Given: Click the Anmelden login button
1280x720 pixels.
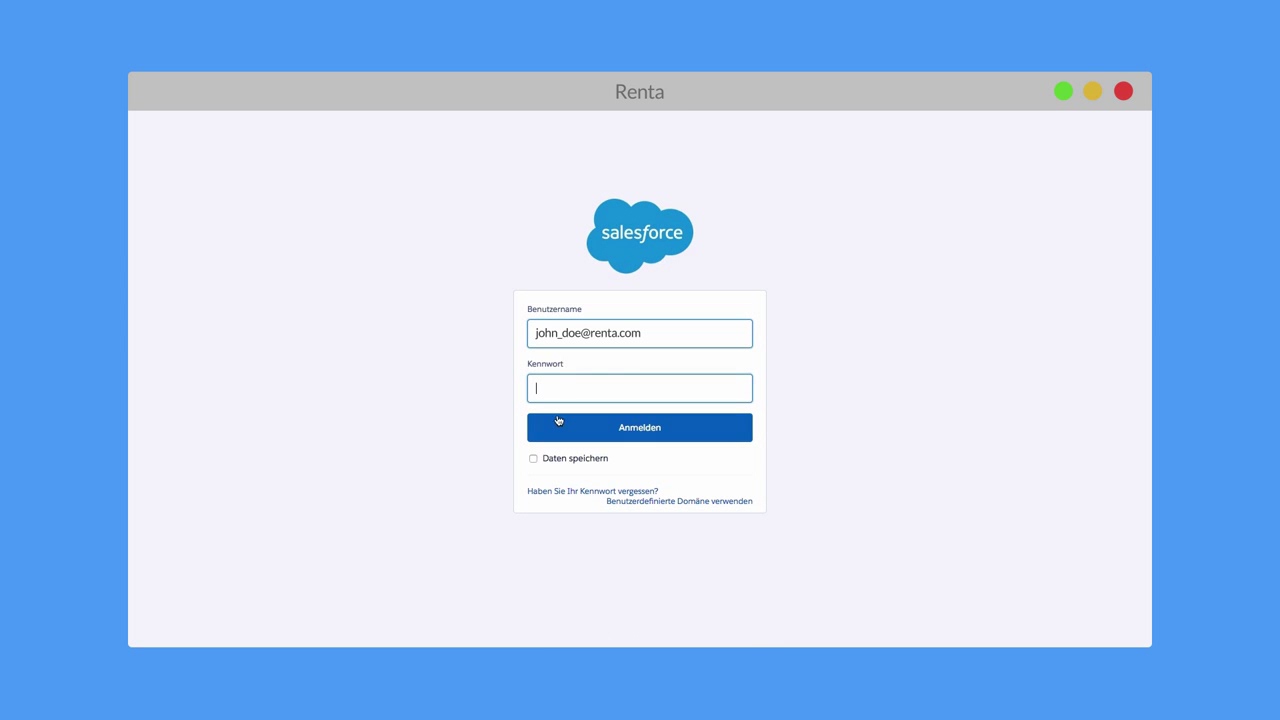Looking at the screenshot, I should [640, 428].
